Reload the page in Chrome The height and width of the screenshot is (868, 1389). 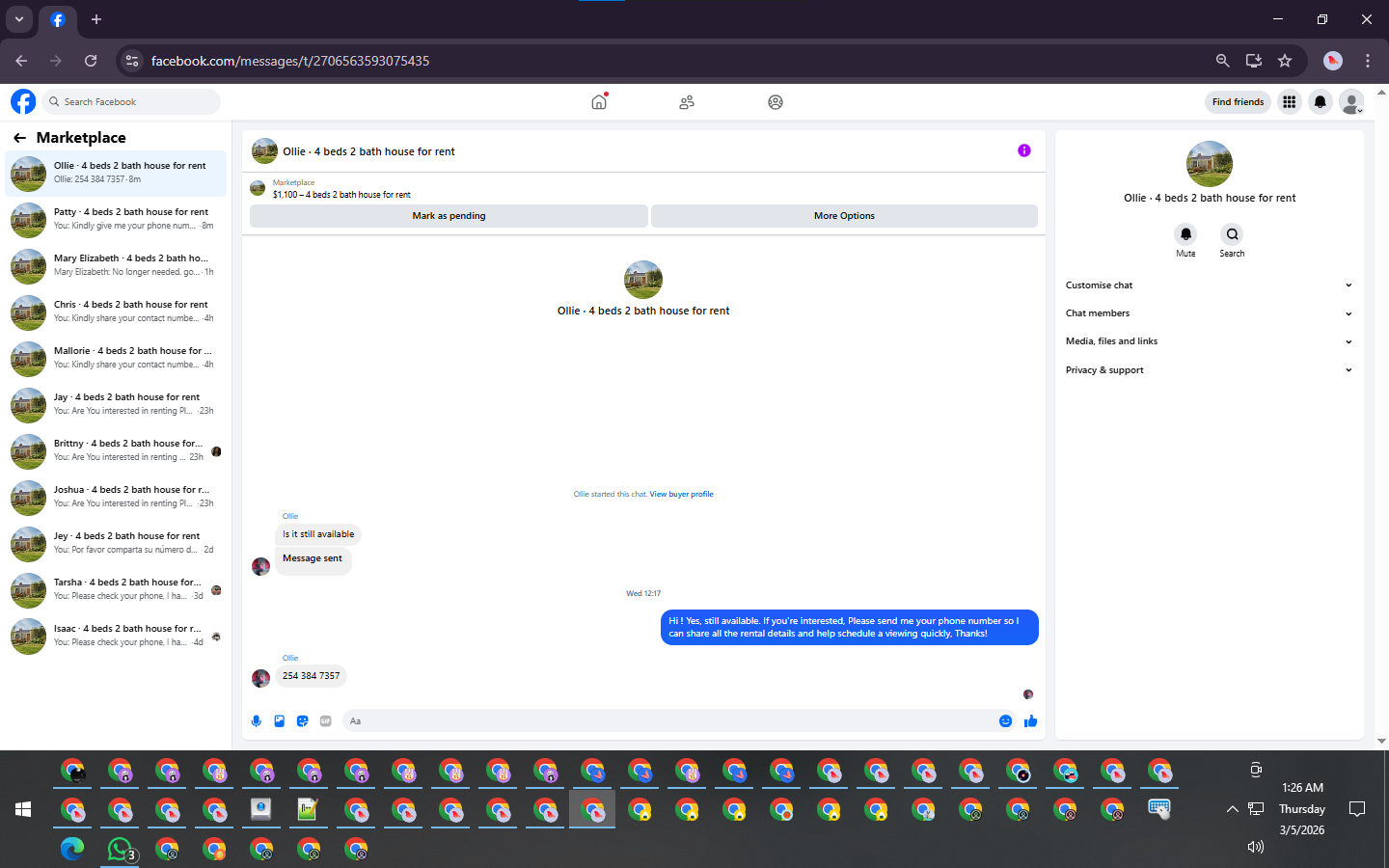tap(91, 61)
